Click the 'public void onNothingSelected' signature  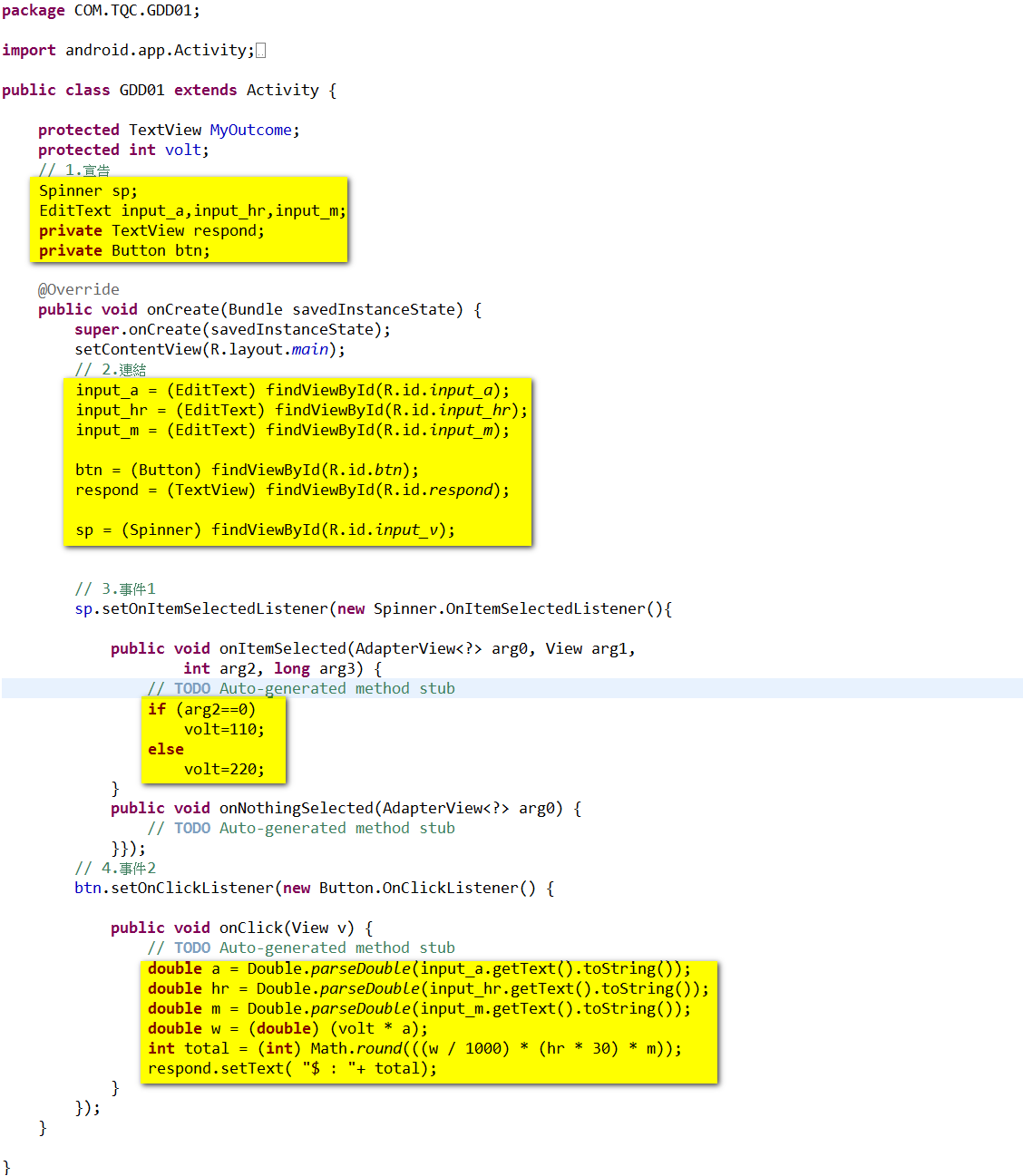346,809
